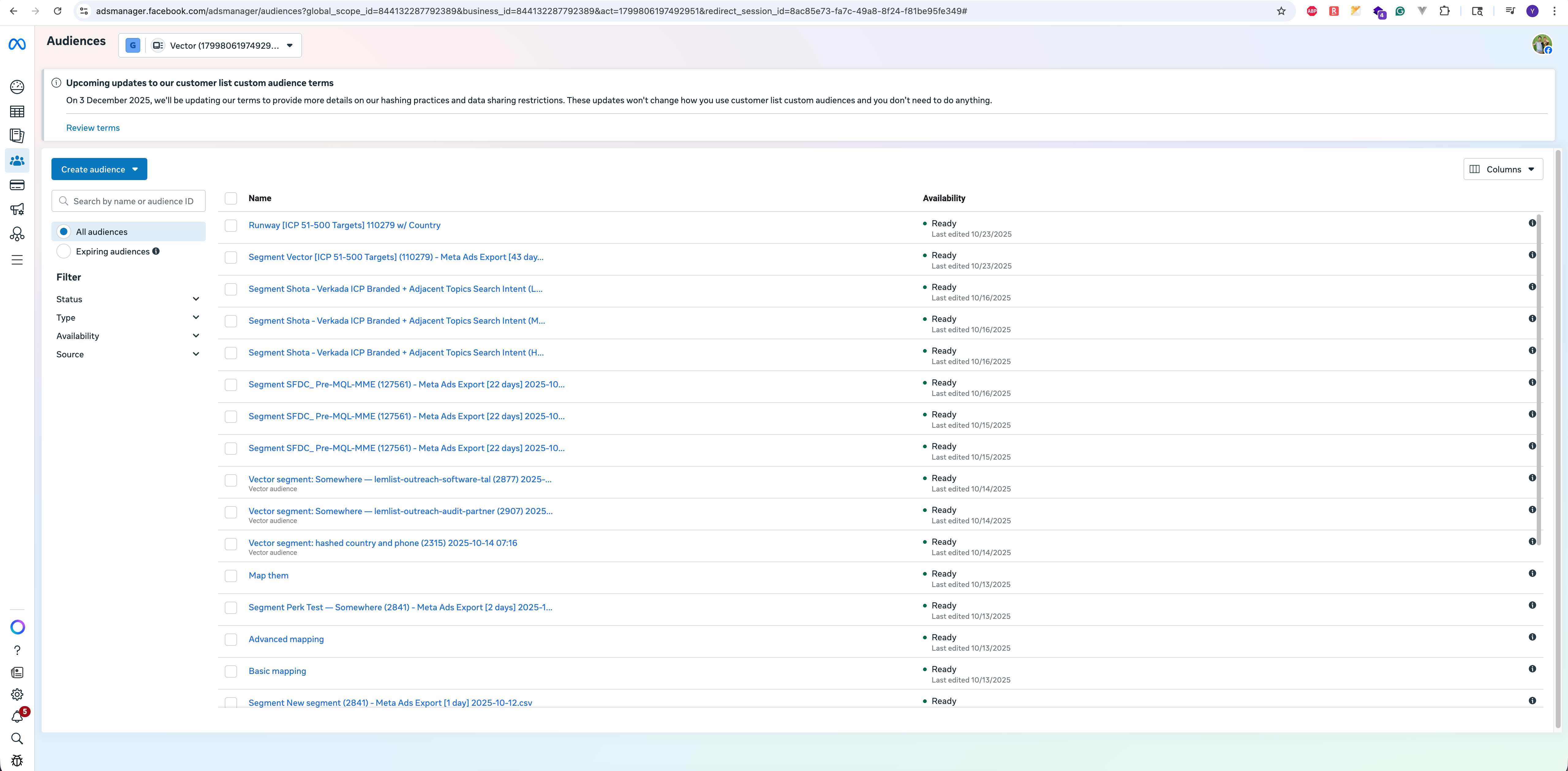Toggle the select-all checkbox in header
Image resolution: width=1568 pixels, height=771 pixels.
[x=231, y=198]
